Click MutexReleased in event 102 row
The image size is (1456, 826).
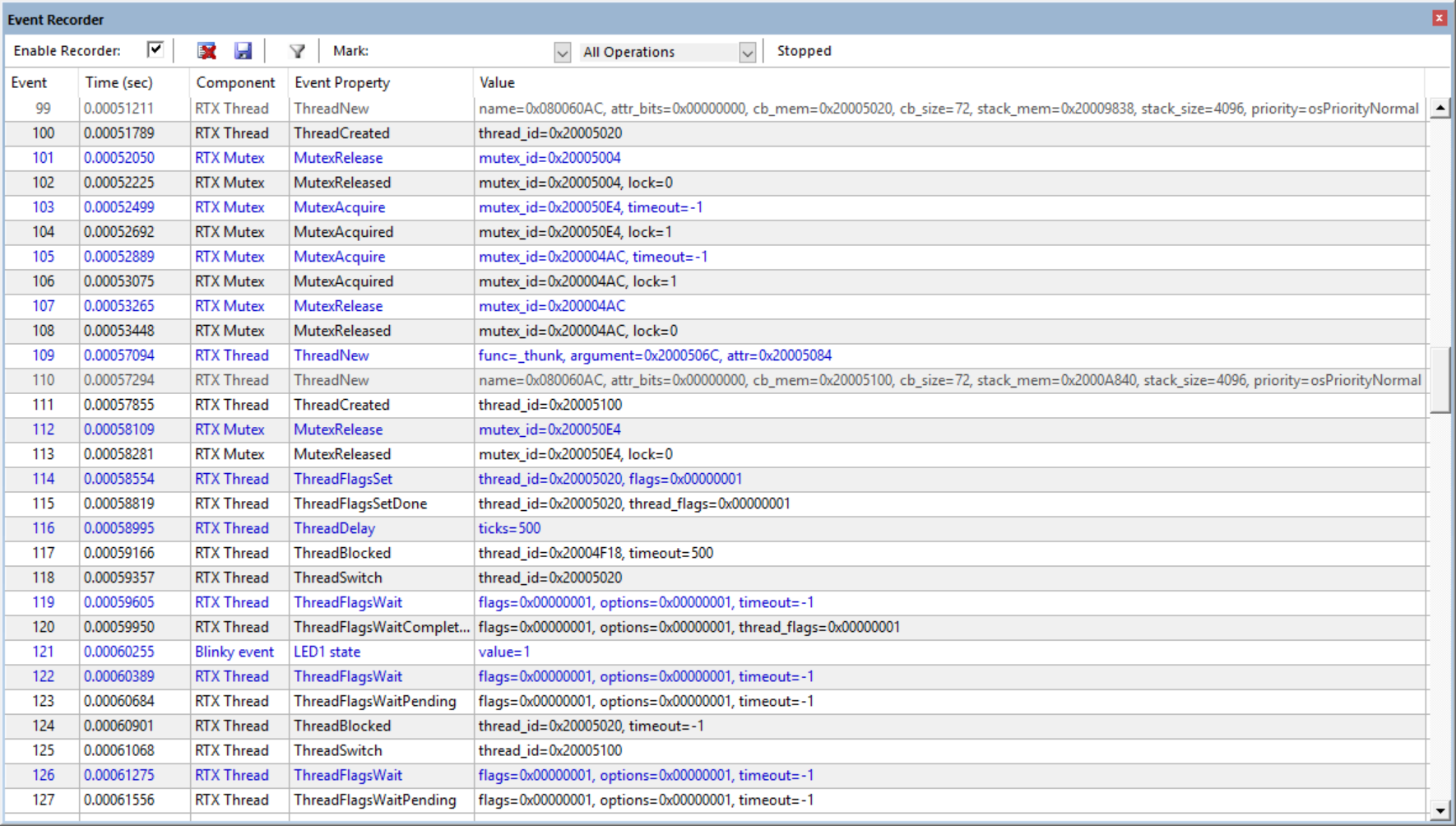342,183
